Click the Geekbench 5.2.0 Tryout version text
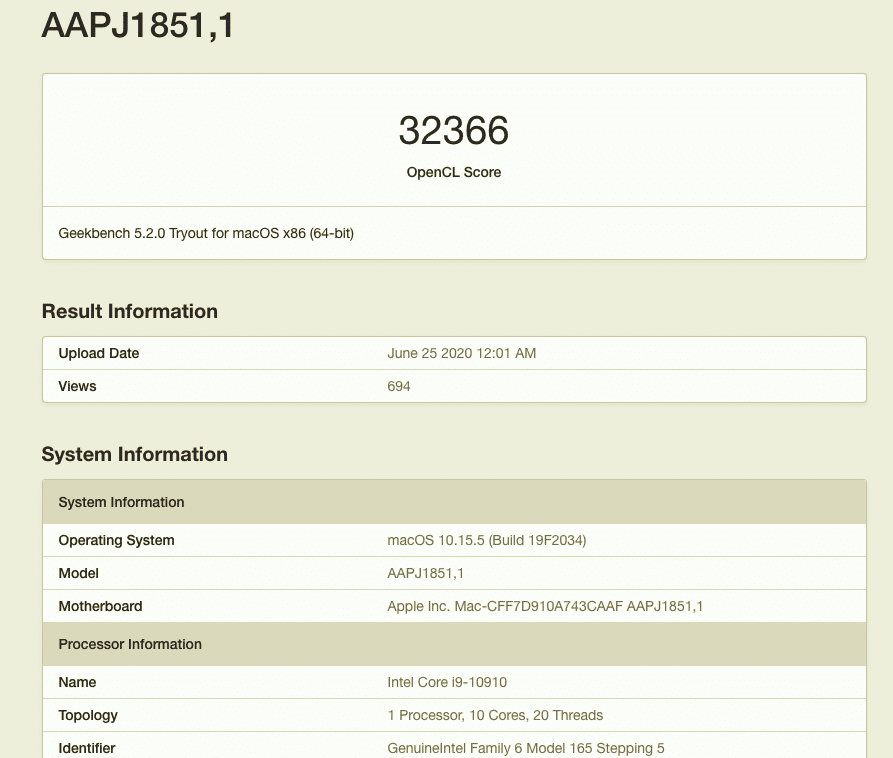This screenshot has height=758, width=893. 206,233
